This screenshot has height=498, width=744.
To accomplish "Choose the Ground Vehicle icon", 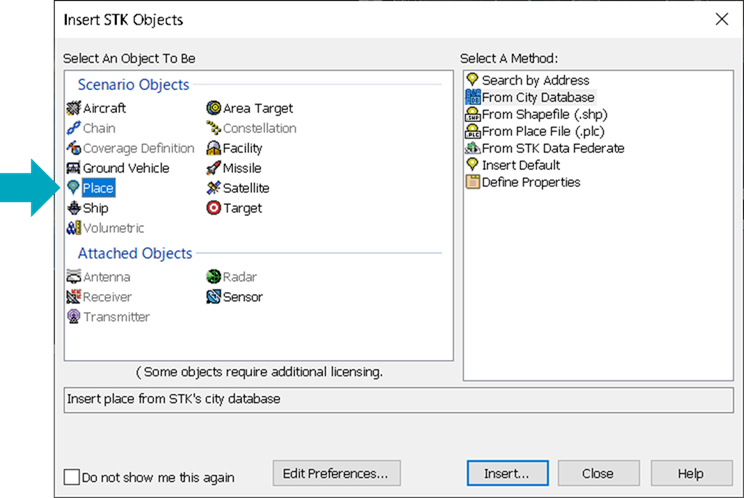I will point(74,168).
